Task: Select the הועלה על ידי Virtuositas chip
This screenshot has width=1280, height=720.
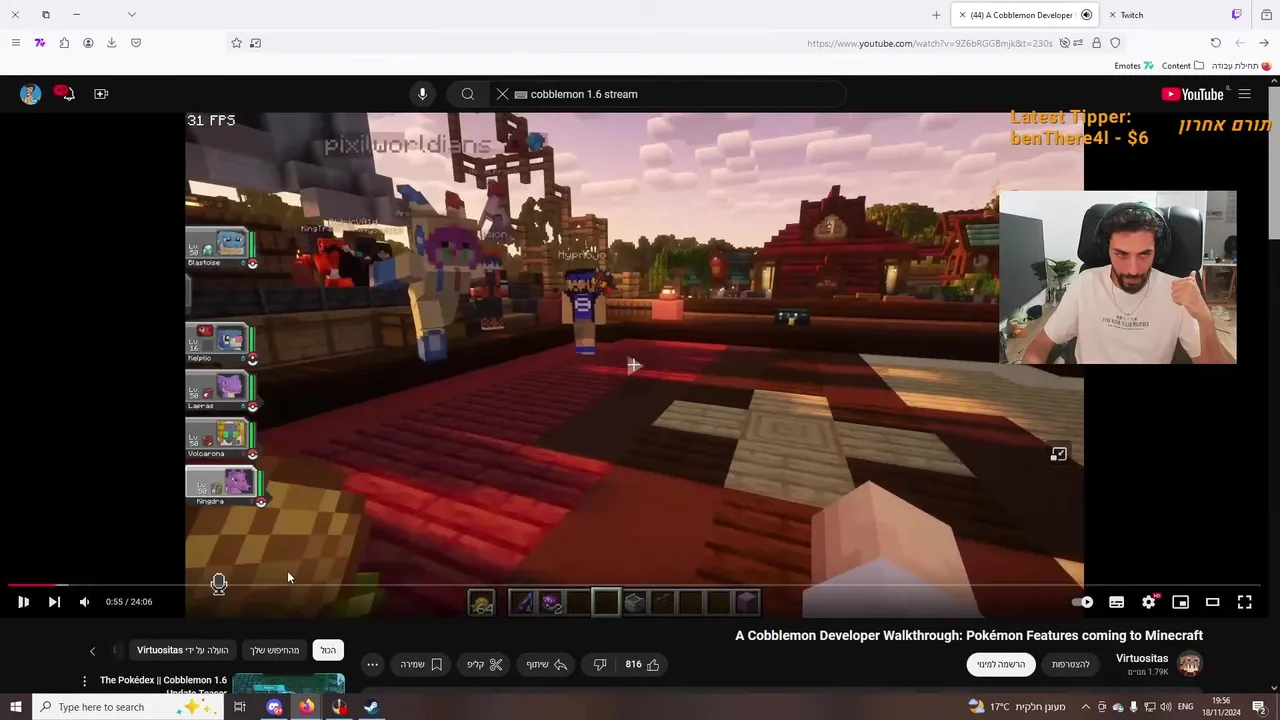Action: pyautogui.click(x=183, y=650)
